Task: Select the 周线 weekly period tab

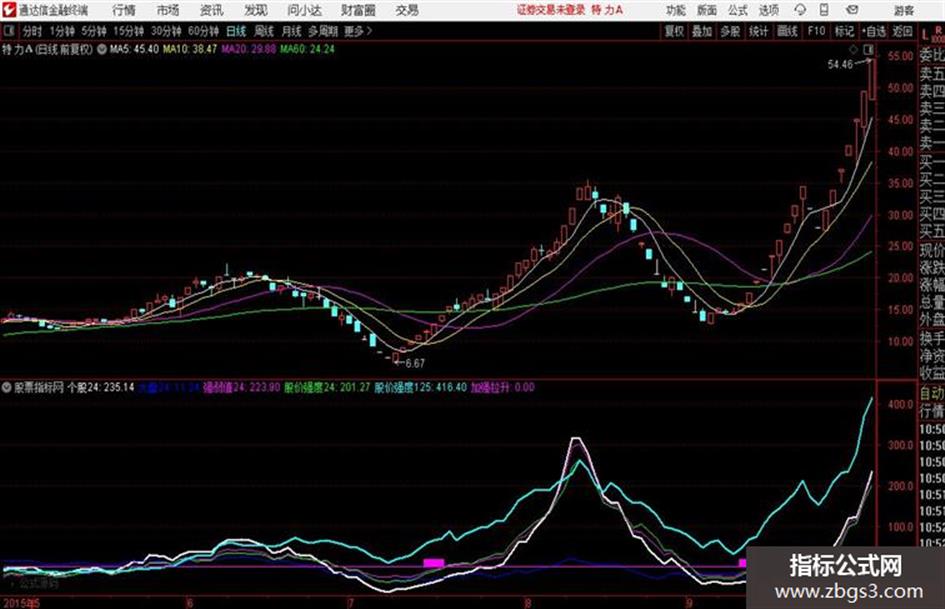Action: pos(264,31)
